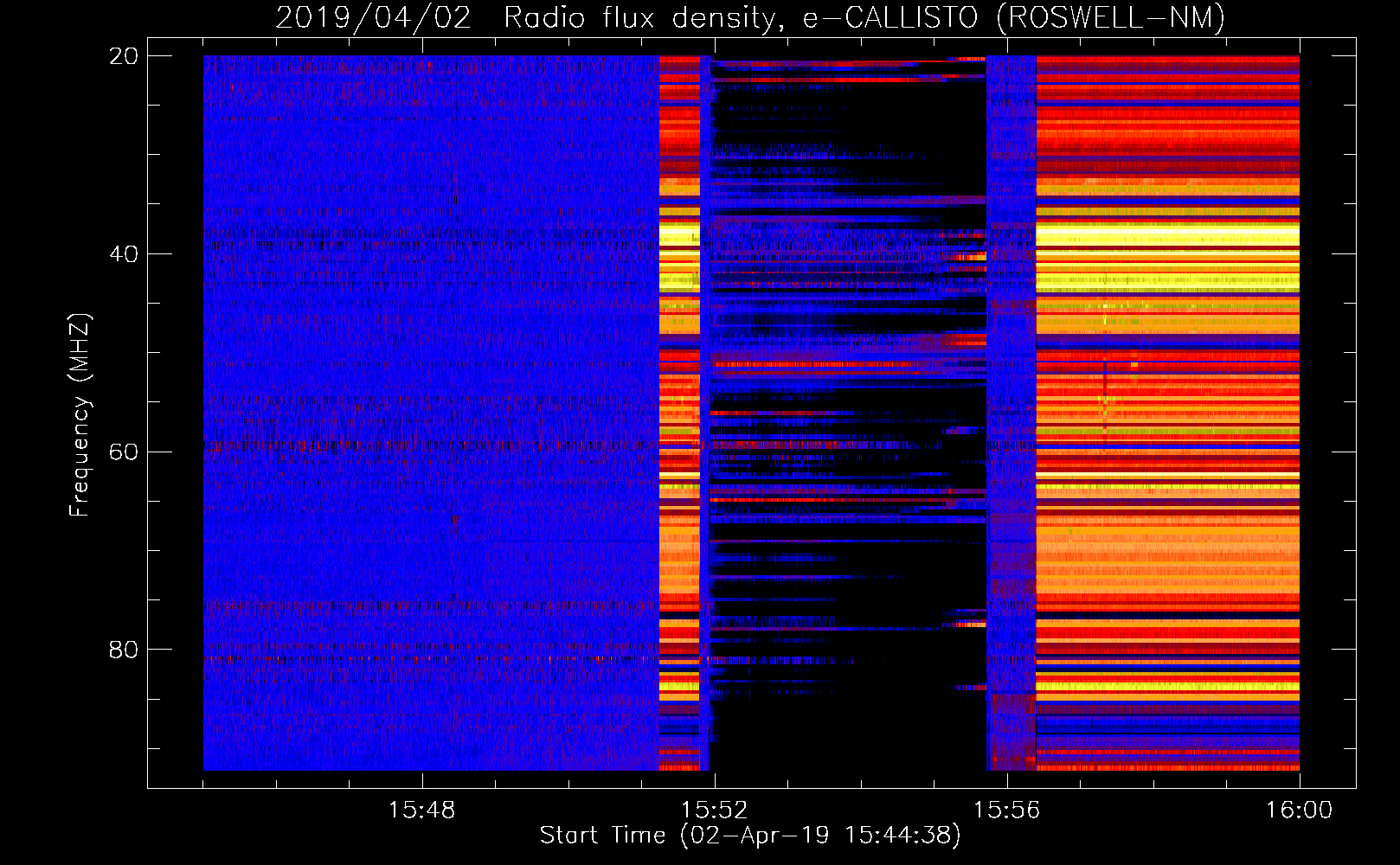The height and width of the screenshot is (865, 1400).
Task: Click the 15:48 time tick label
Action: click(x=421, y=811)
